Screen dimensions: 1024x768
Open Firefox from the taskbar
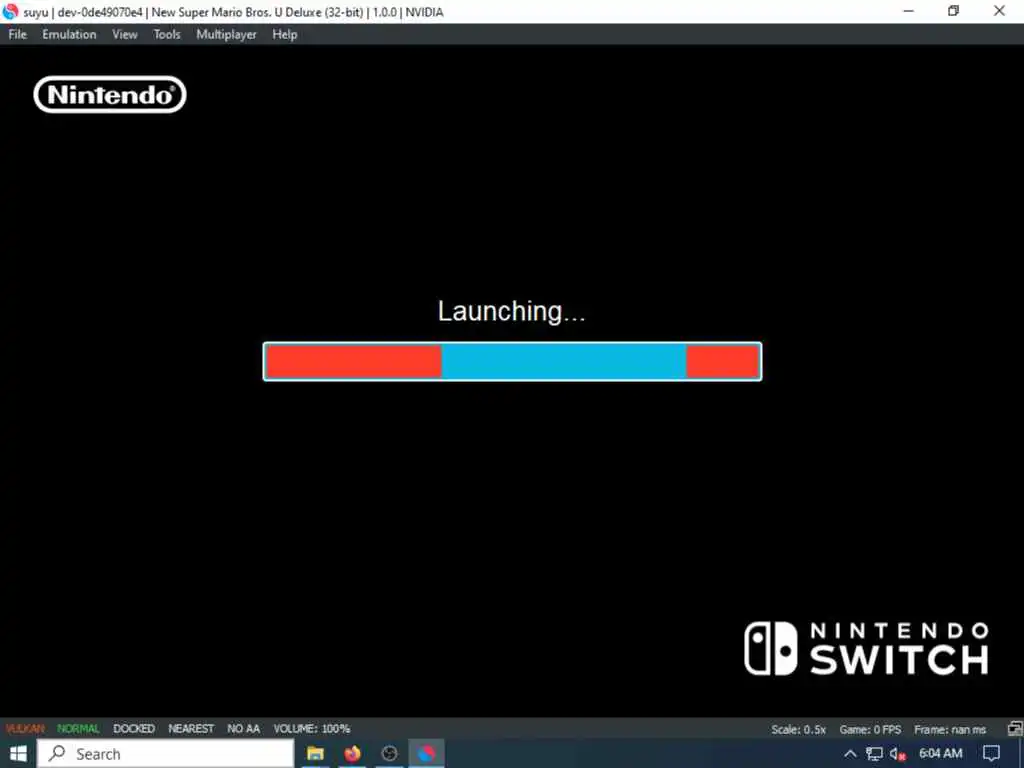353,754
